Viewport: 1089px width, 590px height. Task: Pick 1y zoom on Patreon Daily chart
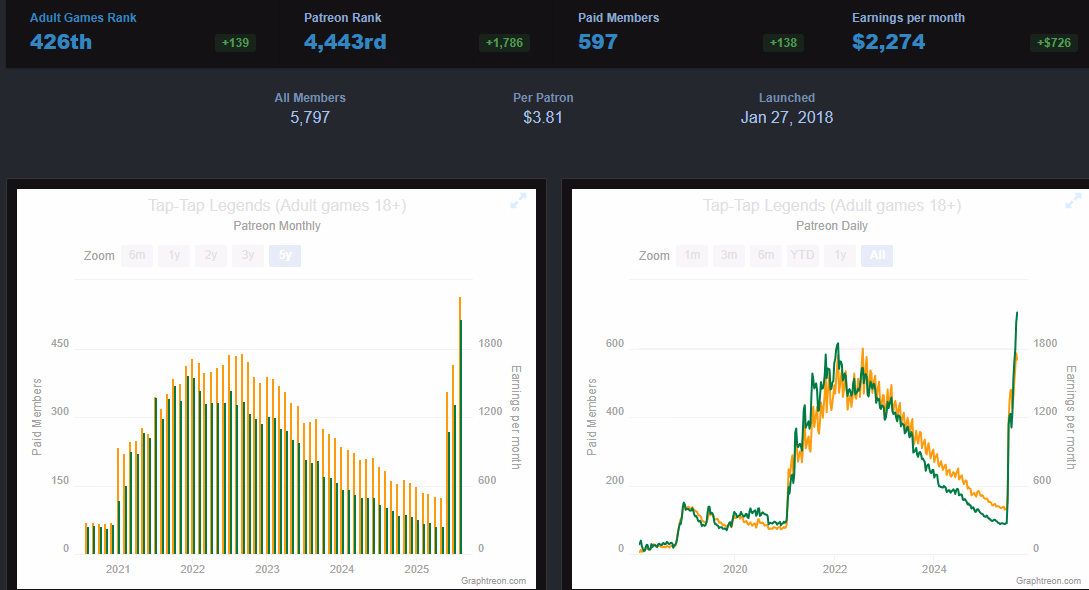point(840,256)
